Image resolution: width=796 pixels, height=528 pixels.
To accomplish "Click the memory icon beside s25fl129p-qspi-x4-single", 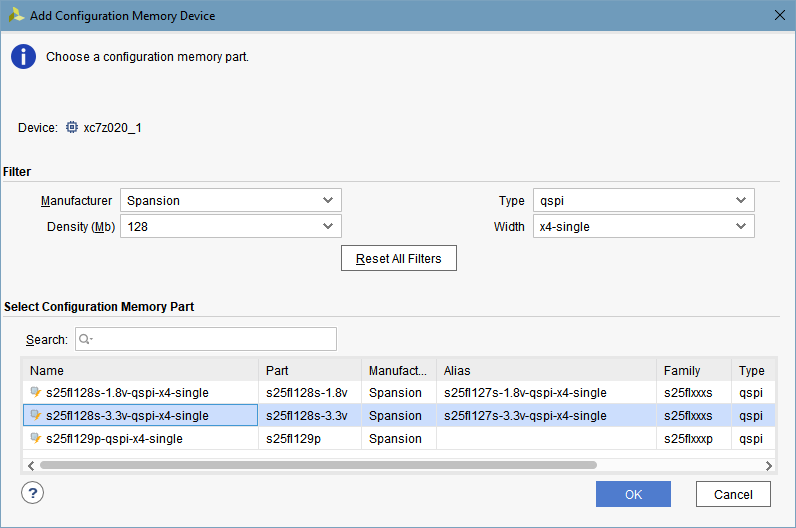I will [x=36, y=438].
